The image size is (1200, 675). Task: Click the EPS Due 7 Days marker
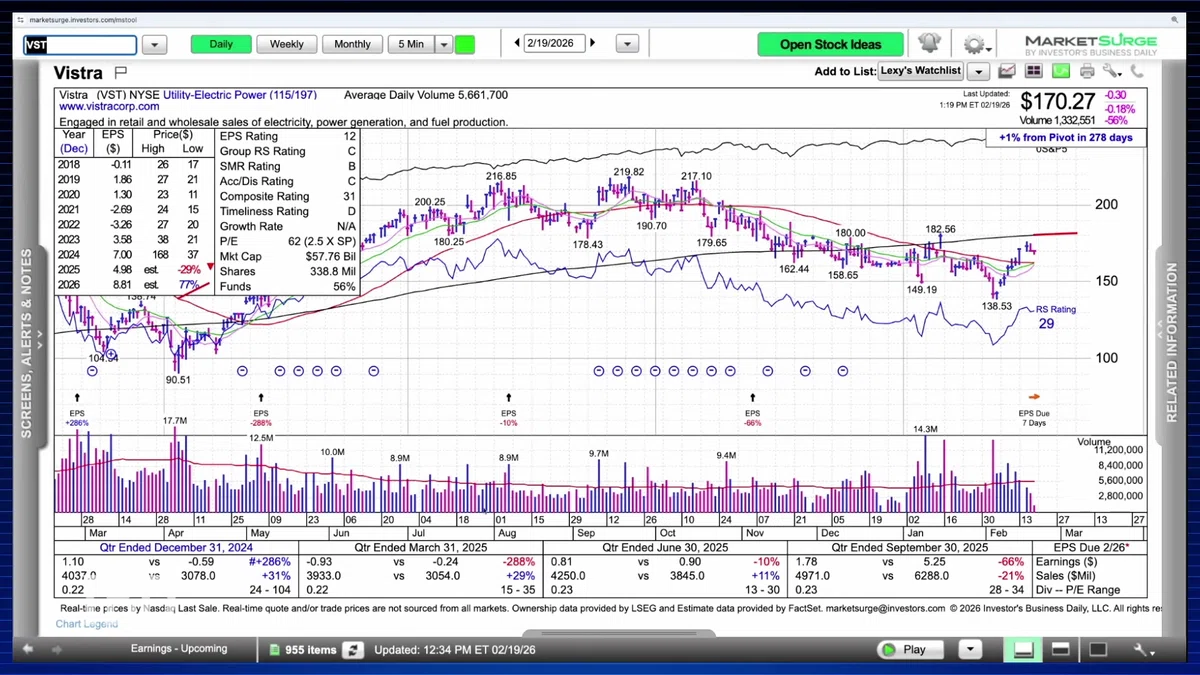pos(1034,411)
